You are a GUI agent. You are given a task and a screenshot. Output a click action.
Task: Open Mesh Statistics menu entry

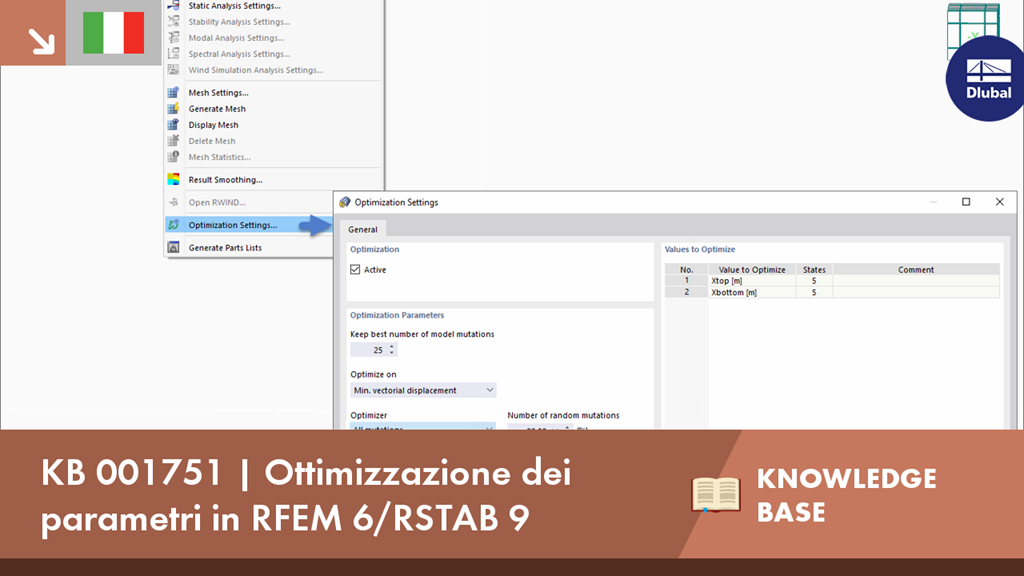tap(219, 157)
